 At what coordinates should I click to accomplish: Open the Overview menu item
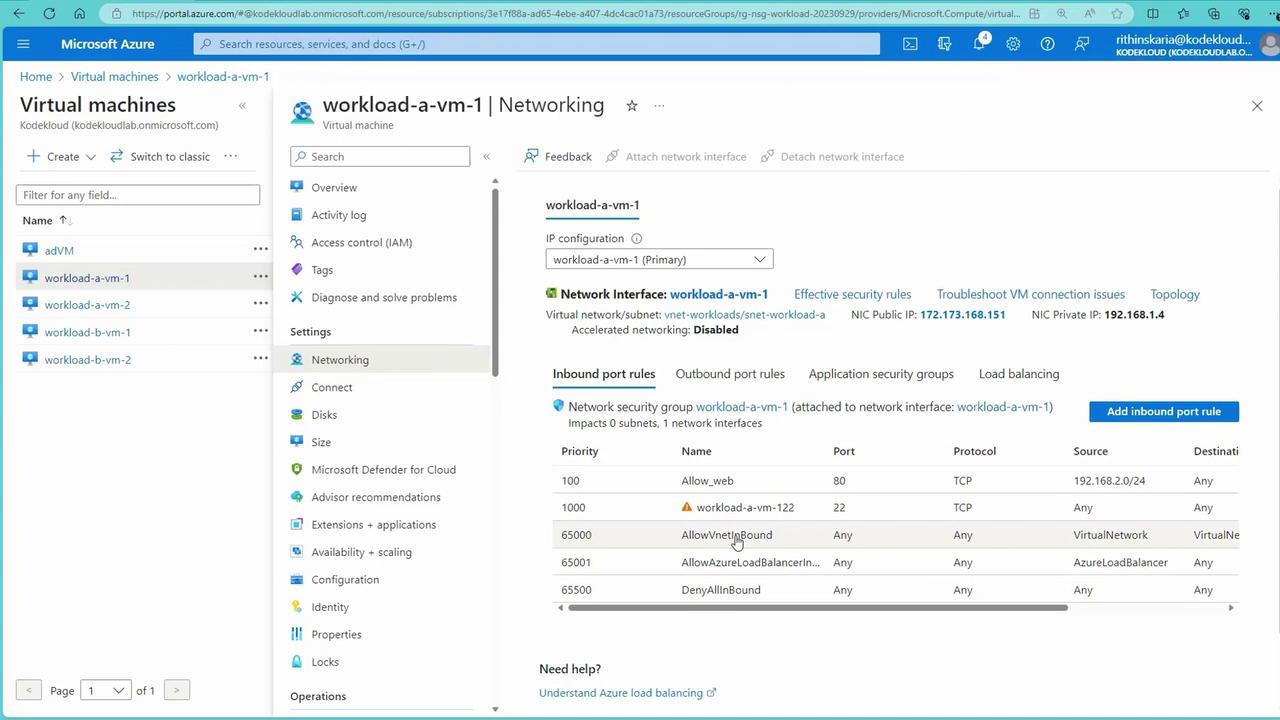click(334, 187)
